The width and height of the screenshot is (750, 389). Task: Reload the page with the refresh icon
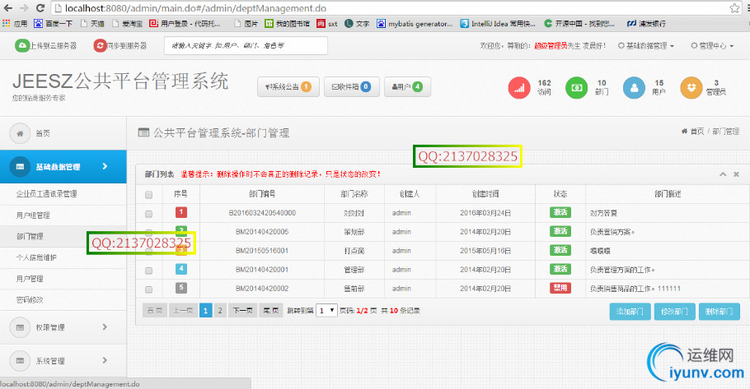[41, 8]
